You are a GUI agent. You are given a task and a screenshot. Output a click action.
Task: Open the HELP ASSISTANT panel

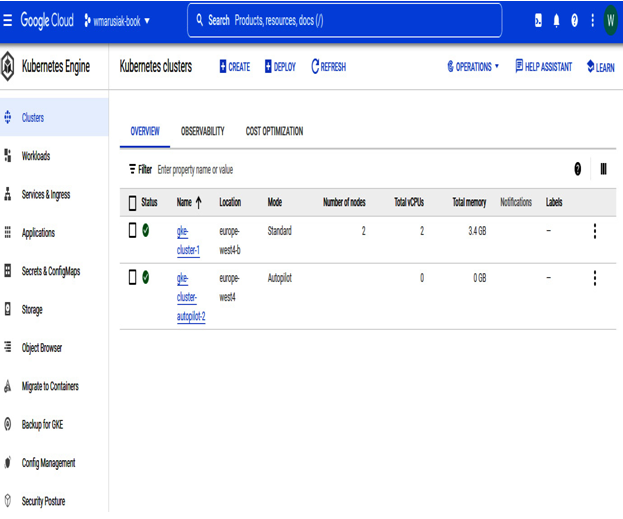[x=544, y=66]
